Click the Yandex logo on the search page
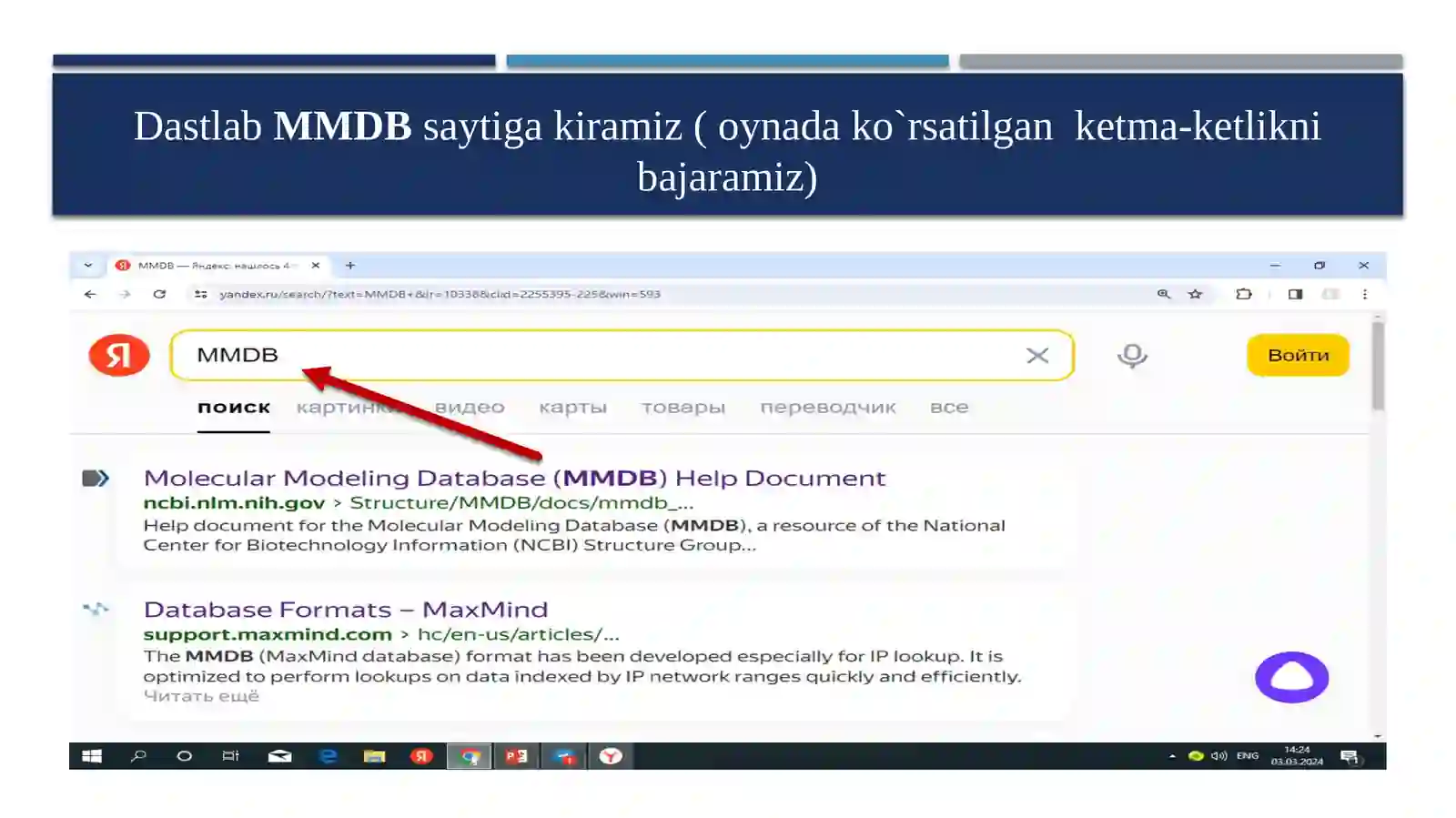Viewport: 1456px width, 818px height. click(119, 355)
